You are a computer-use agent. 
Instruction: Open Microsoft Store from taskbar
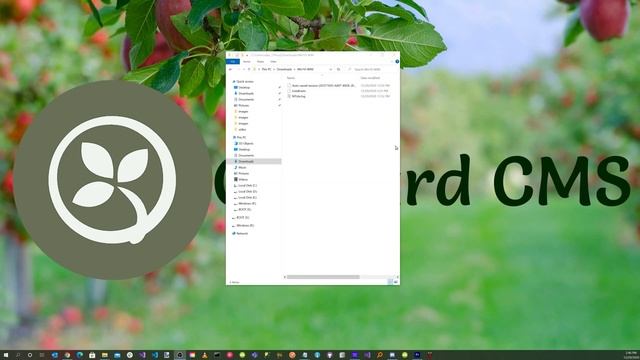click(x=92, y=355)
